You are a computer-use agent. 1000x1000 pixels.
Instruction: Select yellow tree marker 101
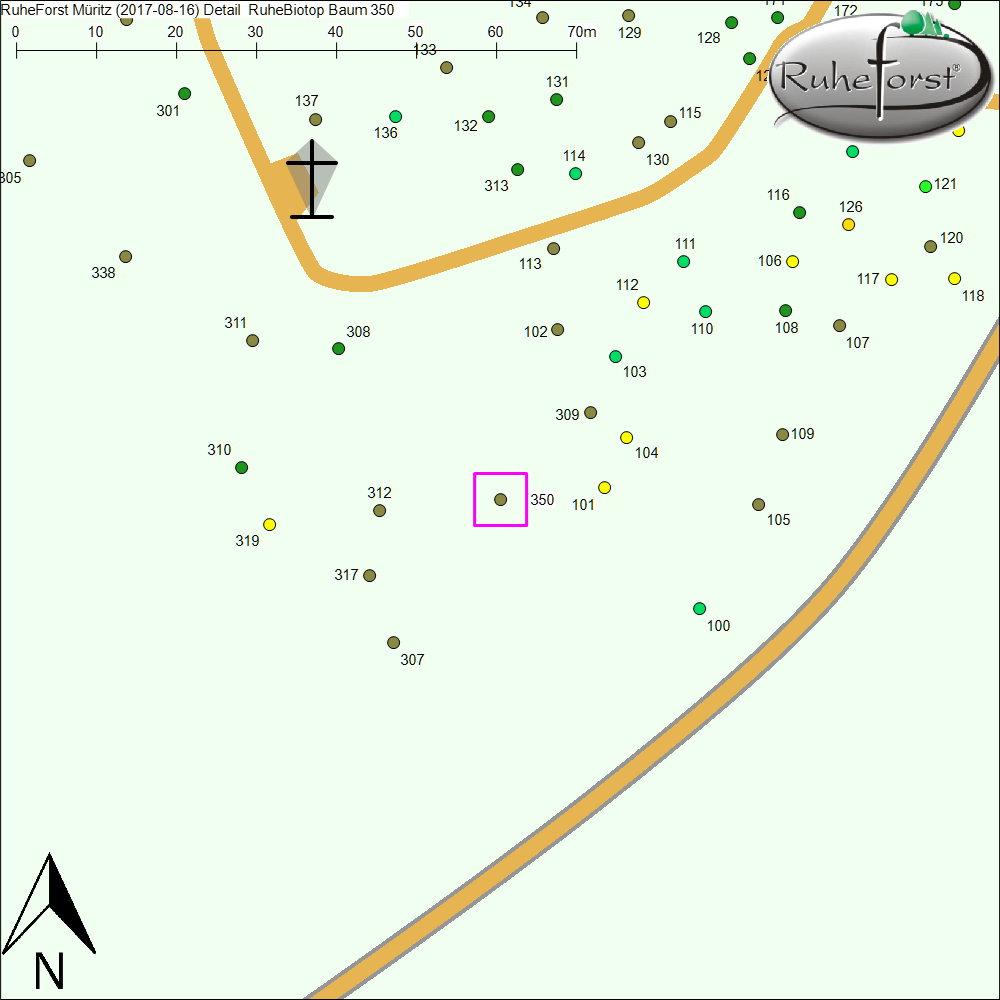604,488
